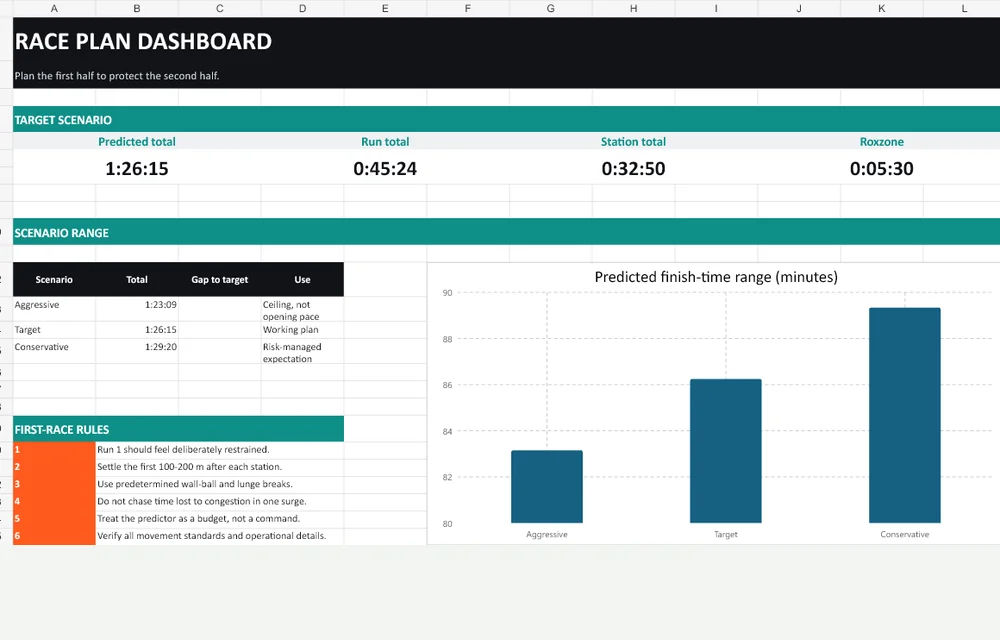Viewport: 1000px width, 640px height.
Task: Click subtitle 'Plan the first half to protect'
Action: click(117, 76)
